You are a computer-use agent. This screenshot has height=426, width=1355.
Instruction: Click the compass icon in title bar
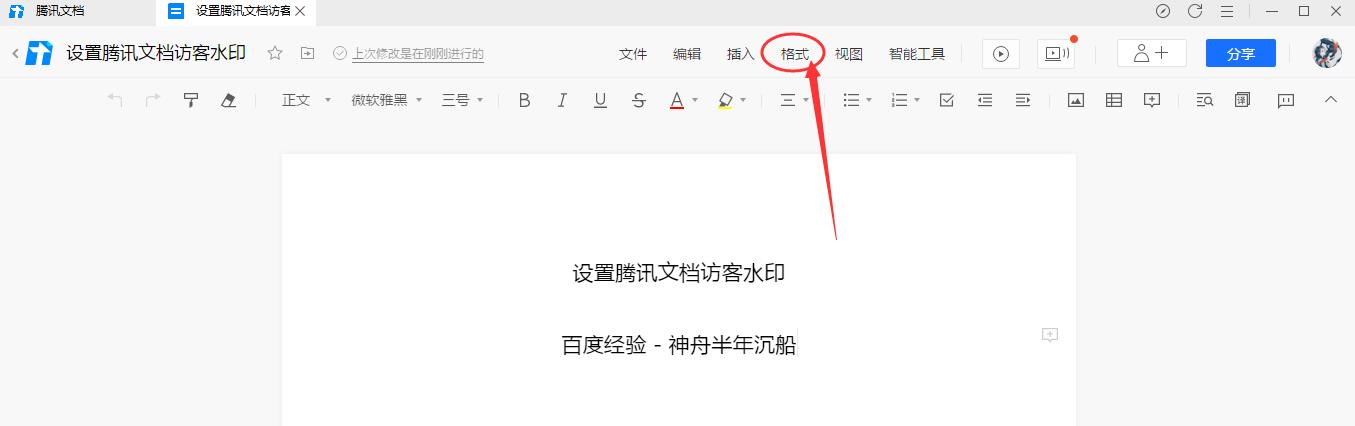1162,11
